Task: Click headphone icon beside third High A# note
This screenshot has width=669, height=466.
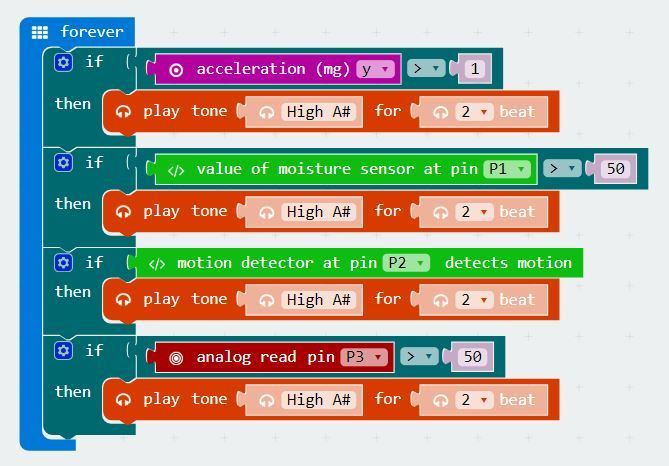Action: [x=267, y=300]
